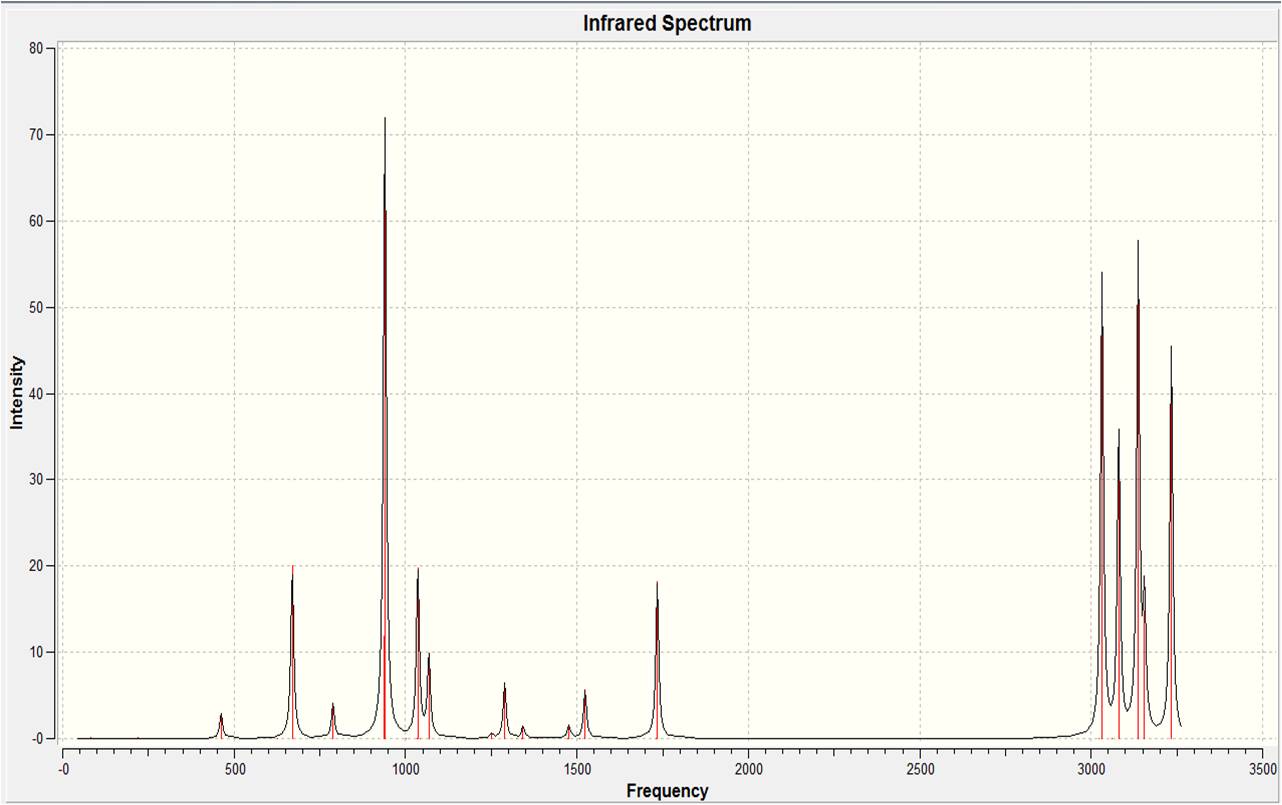Image resolution: width=1282 pixels, height=805 pixels.
Task: Click the 50 tick label on intensity axis
Action: pyautogui.click(x=35, y=307)
